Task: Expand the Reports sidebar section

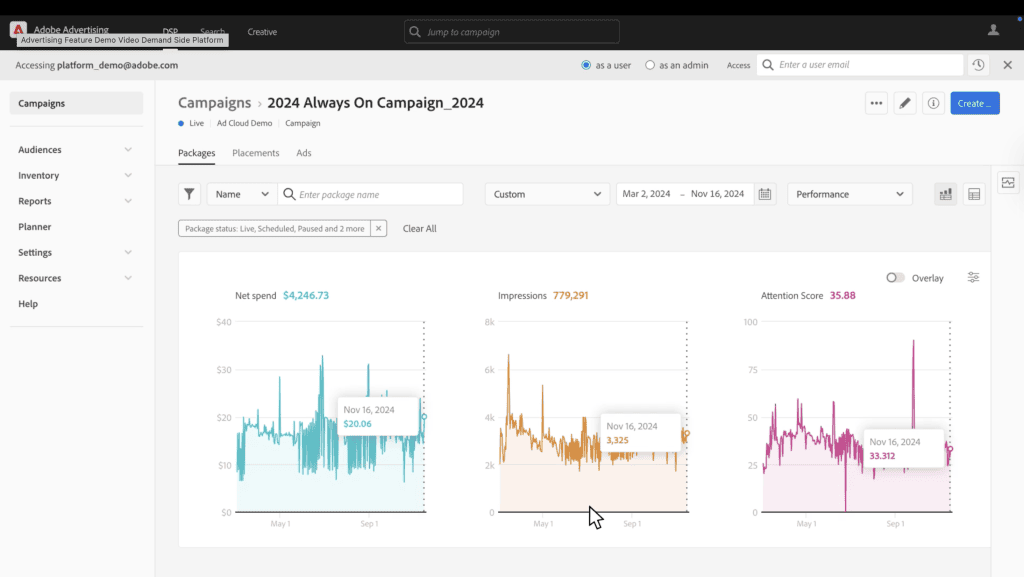Action: [x=75, y=200]
